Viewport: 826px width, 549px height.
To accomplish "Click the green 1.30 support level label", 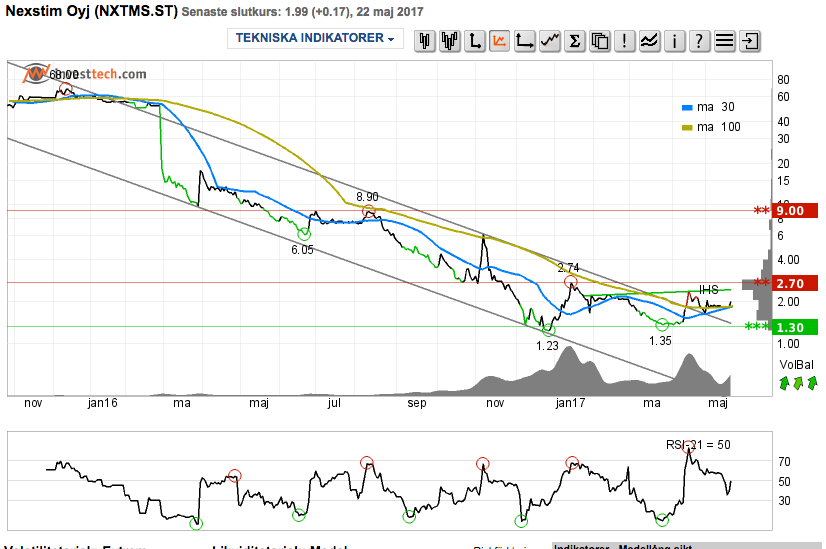I will [794, 328].
